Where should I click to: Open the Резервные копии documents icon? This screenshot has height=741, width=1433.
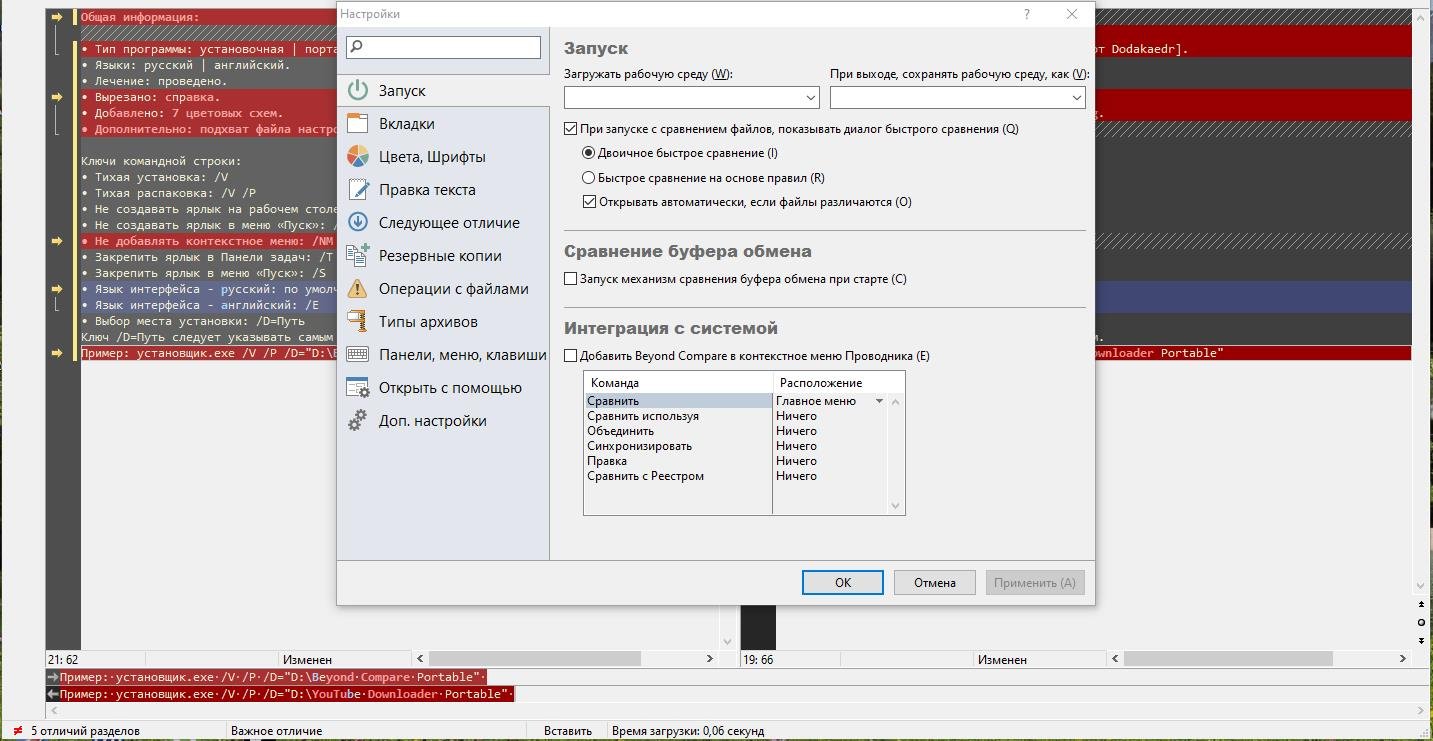pyautogui.click(x=358, y=255)
